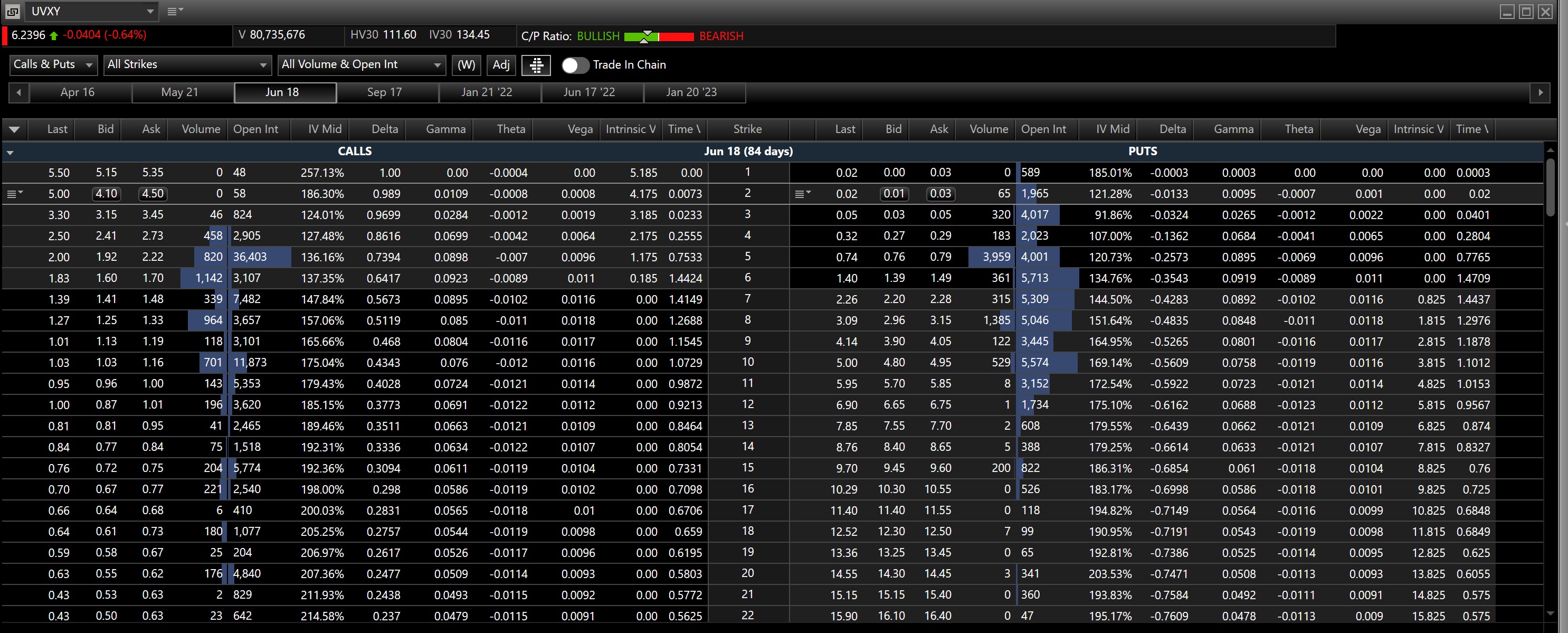Click strike 22 in the Strike column
The image size is (1568, 633).
(747, 616)
